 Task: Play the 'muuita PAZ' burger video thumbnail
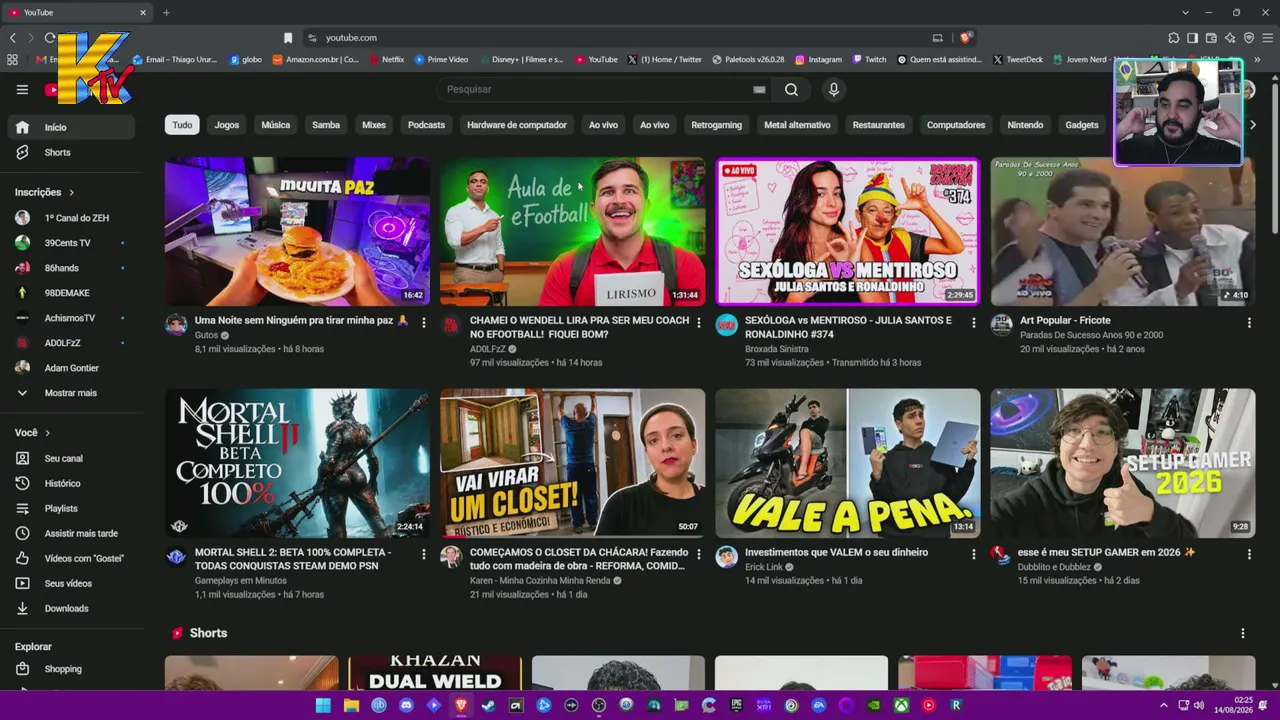click(x=297, y=231)
